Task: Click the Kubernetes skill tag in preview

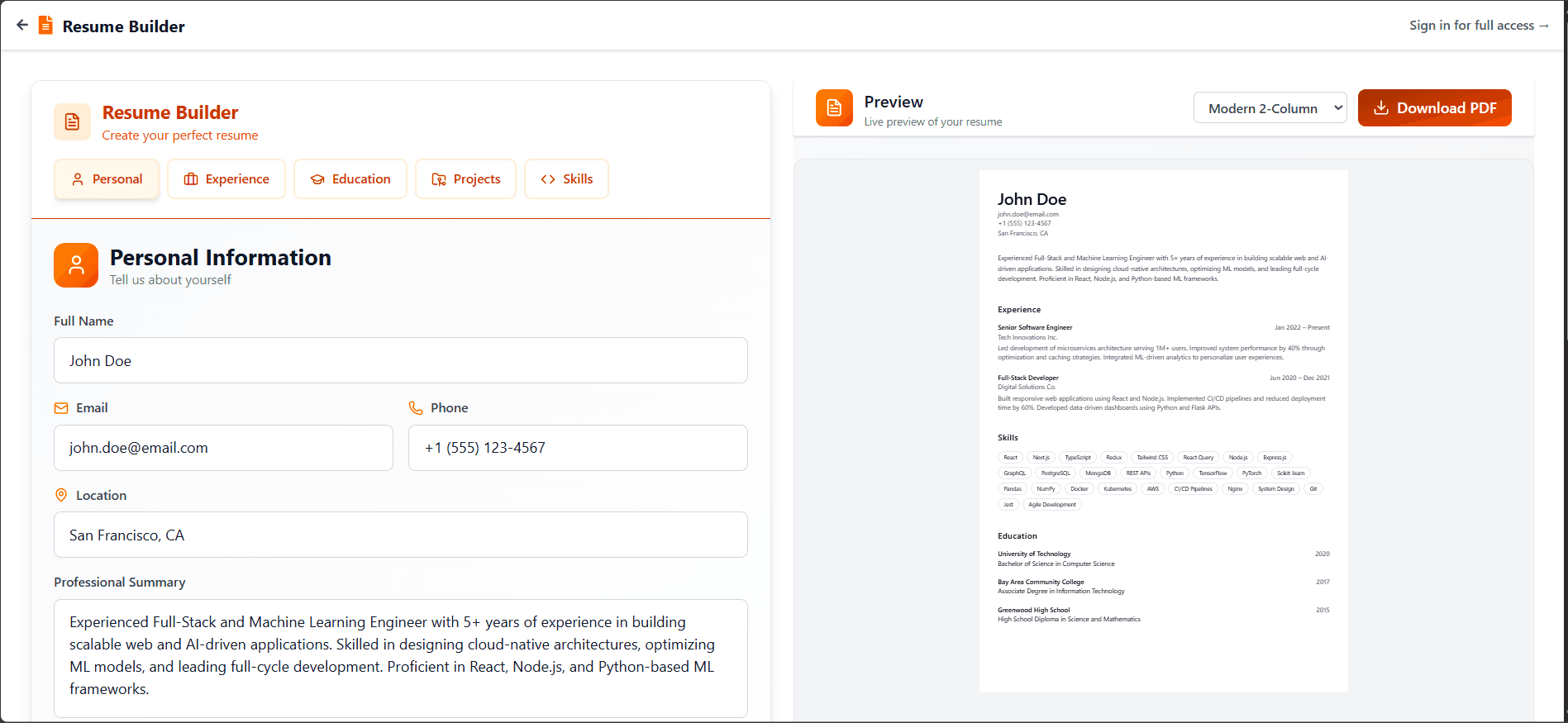Action: pyautogui.click(x=1118, y=489)
